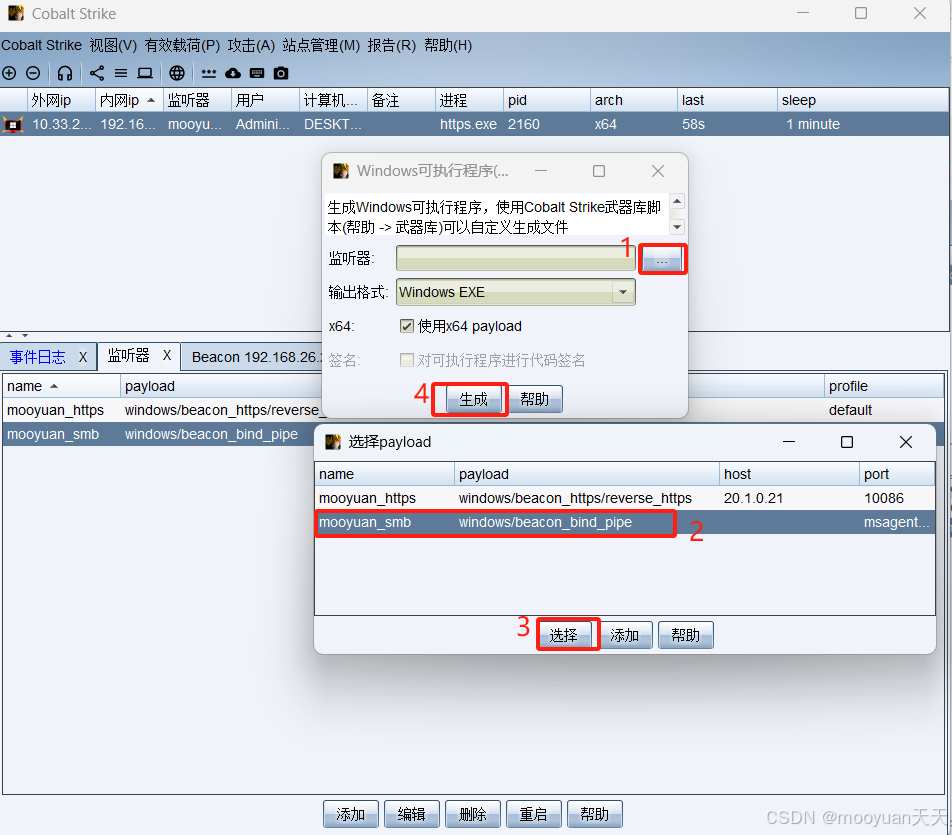Viewport: 952px width, 835px height.
Task: Open the 输出格式 Windows EXE dropdown
Action: (x=516, y=292)
